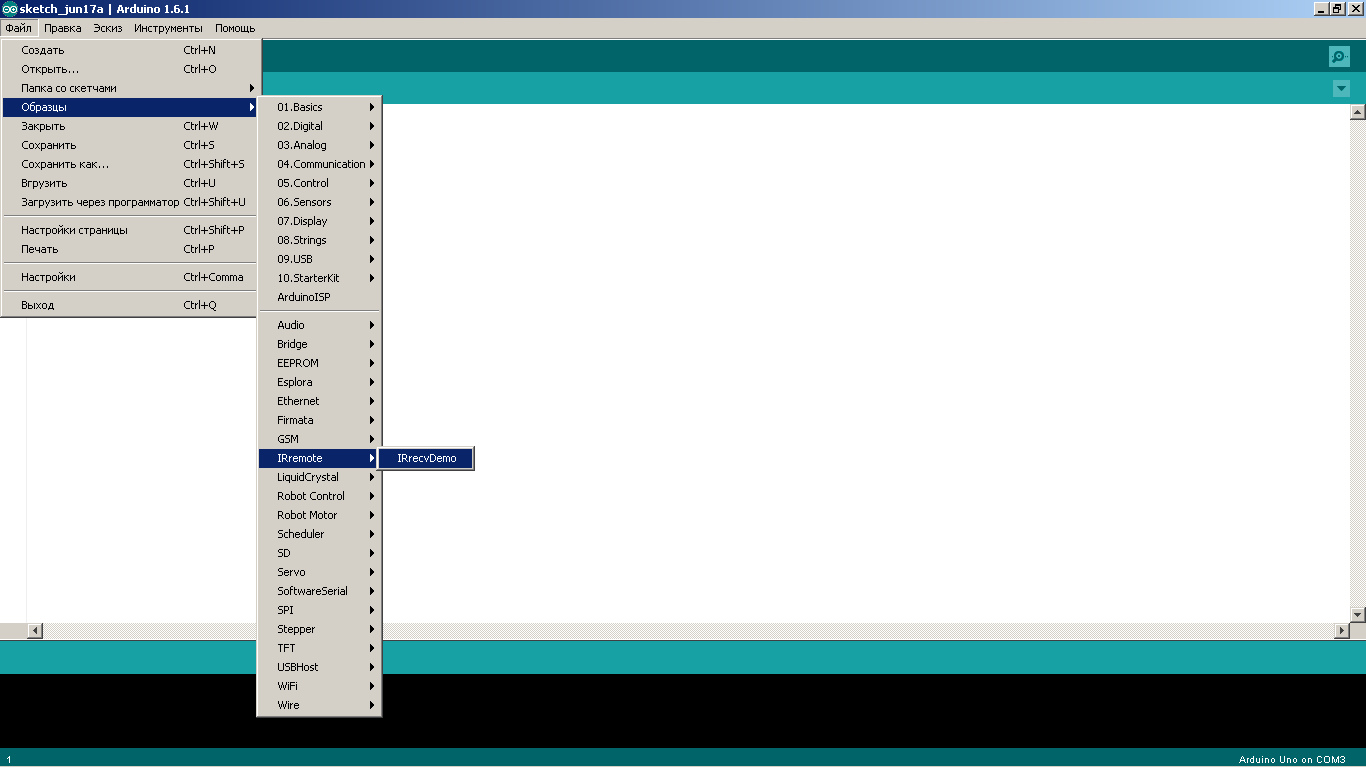The height and width of the screenshot is (768, 1366).
Task: Open EEPROM library examples
Action: (x=319, y=363)
